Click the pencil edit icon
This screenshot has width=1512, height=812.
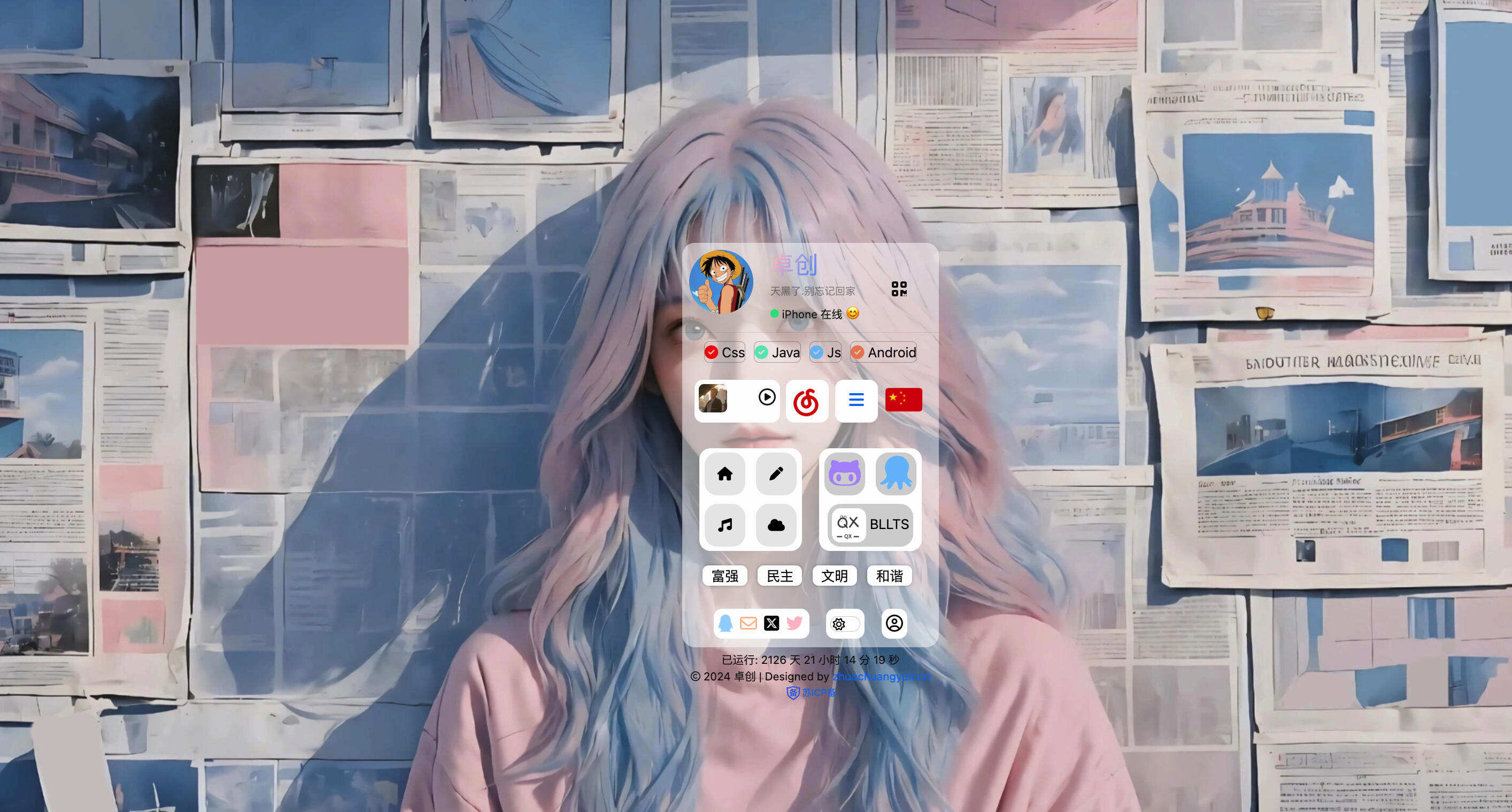click(776, 474)
